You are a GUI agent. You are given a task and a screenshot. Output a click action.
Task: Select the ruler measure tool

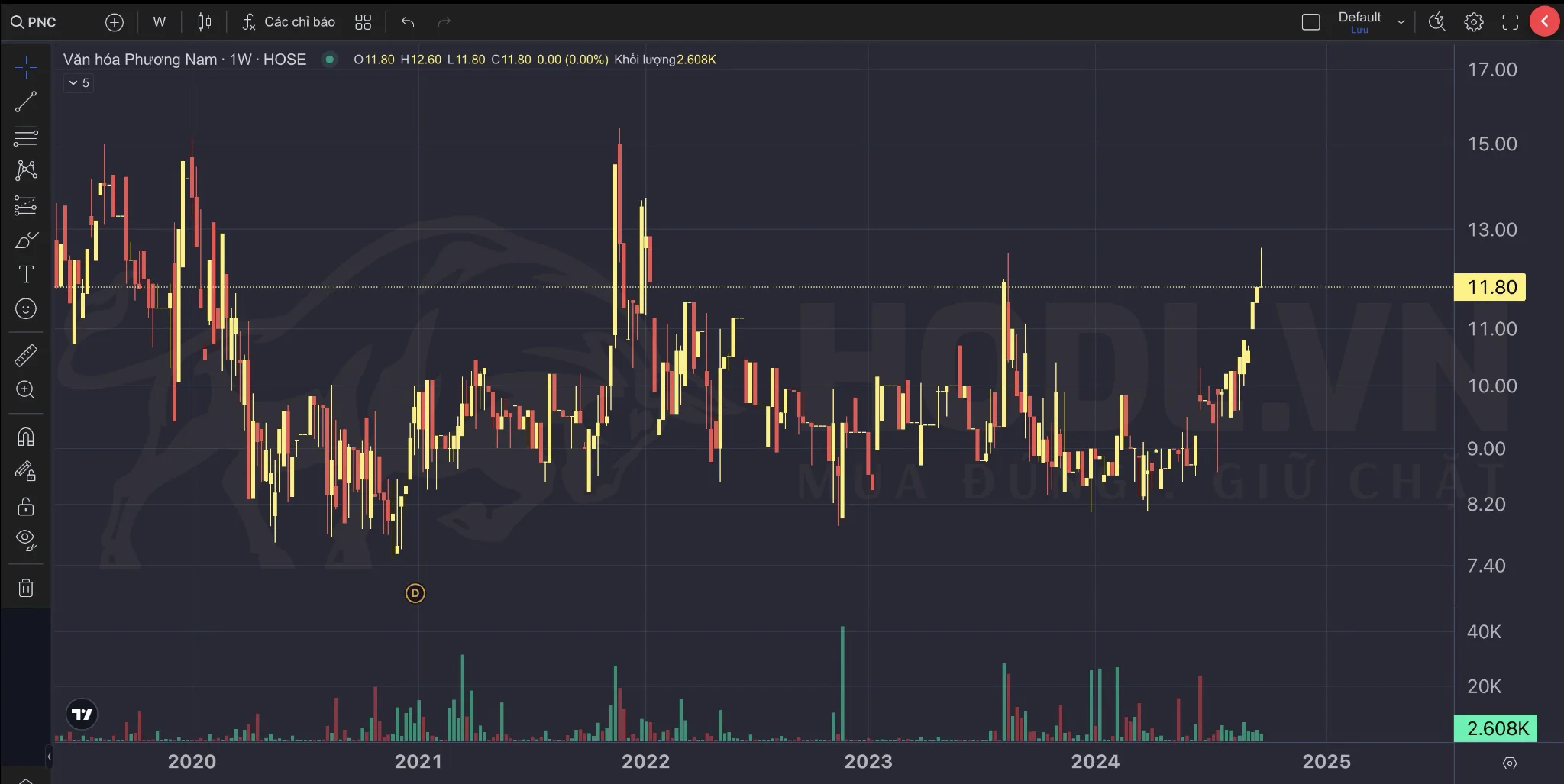(25, 355)
